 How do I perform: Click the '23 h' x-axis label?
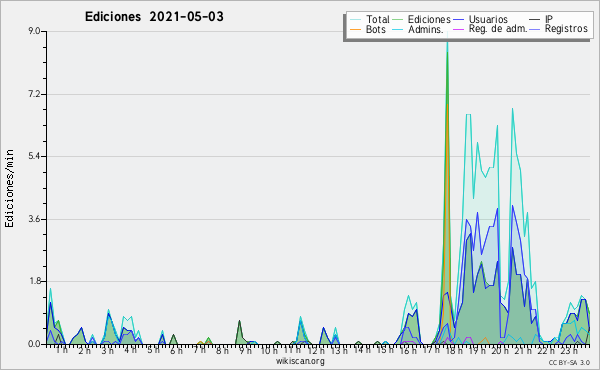(569, 350)
